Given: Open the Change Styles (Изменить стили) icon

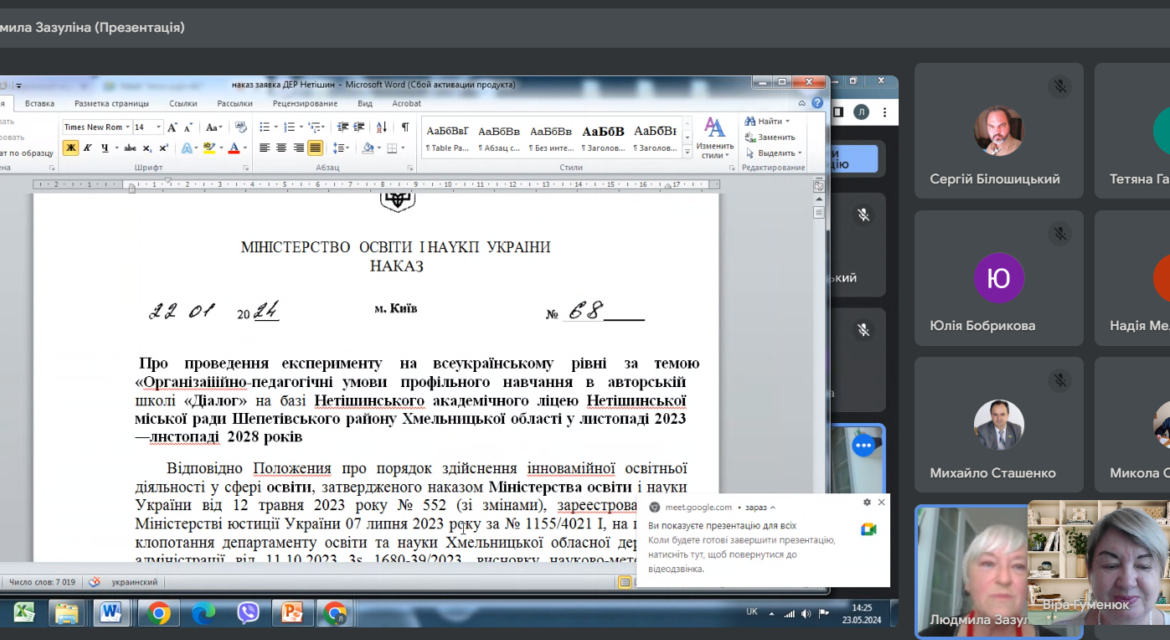Looking at the screenshot, I should point(714,137).
